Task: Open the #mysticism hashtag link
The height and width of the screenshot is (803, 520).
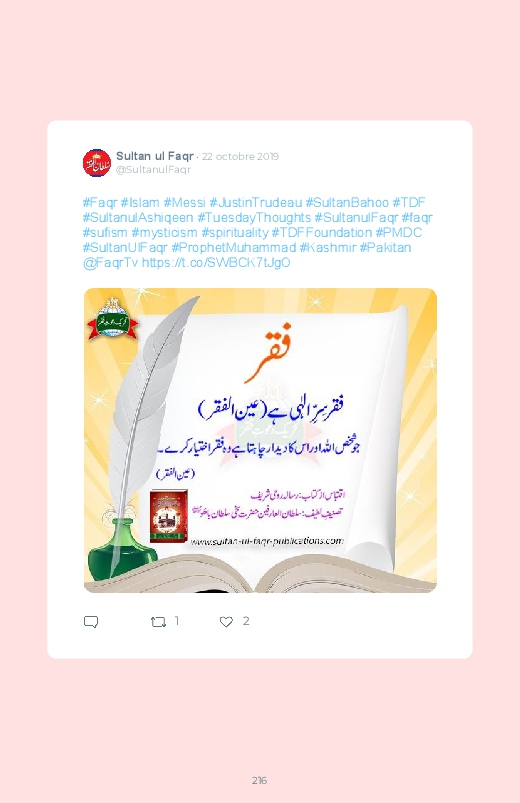Action: coord(164,233)
